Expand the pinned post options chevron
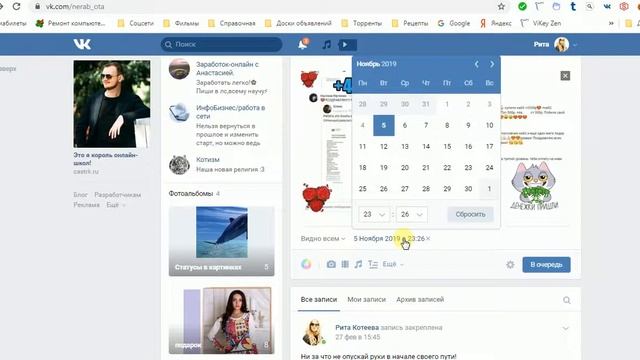640x360 pixels. [566, 328]
